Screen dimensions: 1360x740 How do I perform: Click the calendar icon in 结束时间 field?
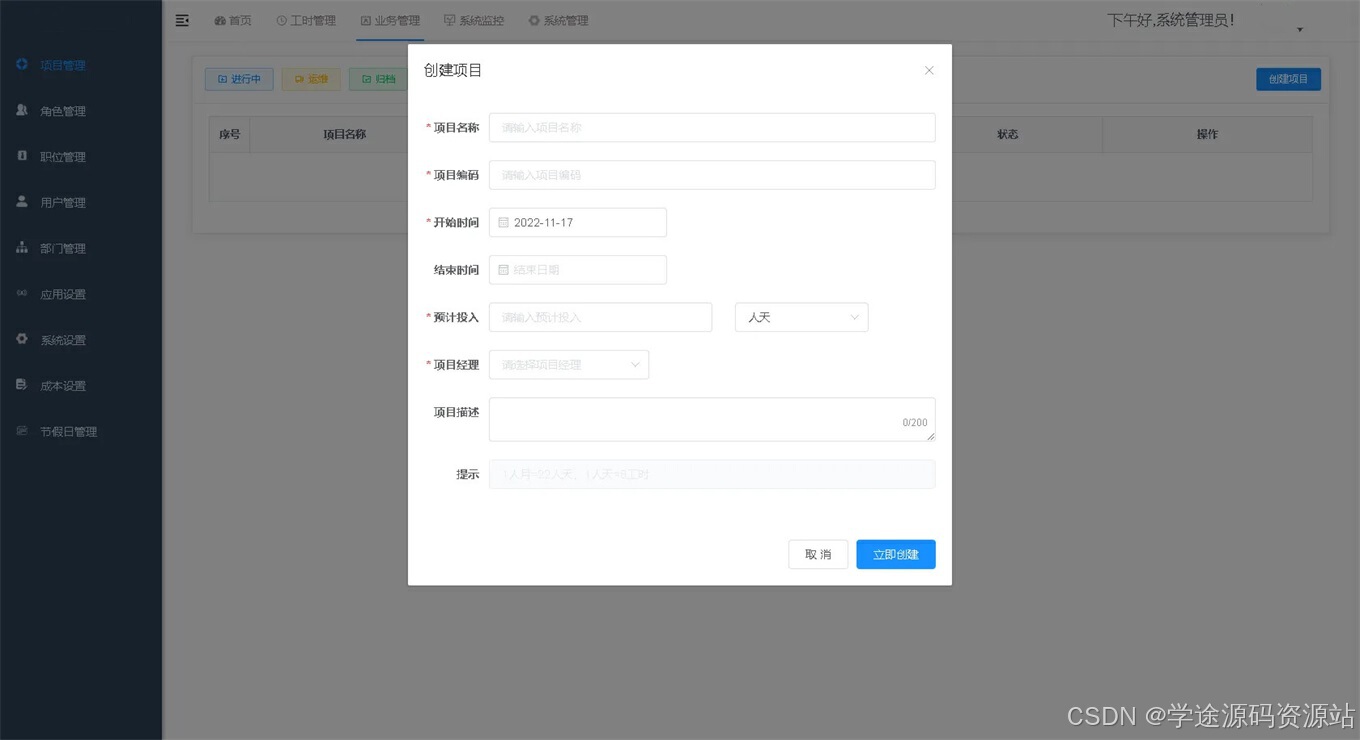click(x=503, y=270)
